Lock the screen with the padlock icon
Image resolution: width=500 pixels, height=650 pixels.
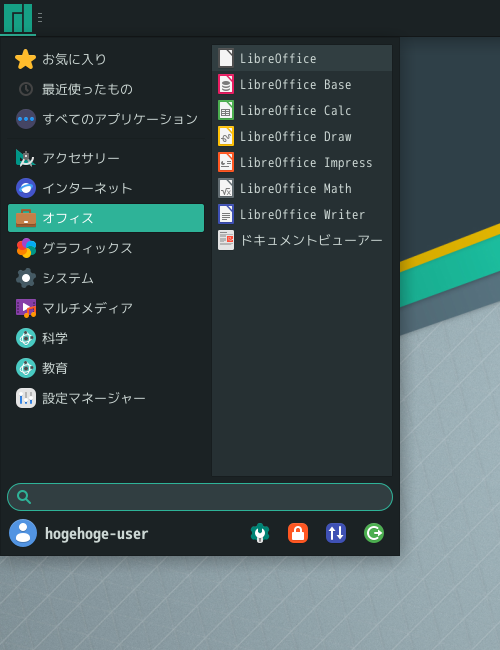[298, 533]
